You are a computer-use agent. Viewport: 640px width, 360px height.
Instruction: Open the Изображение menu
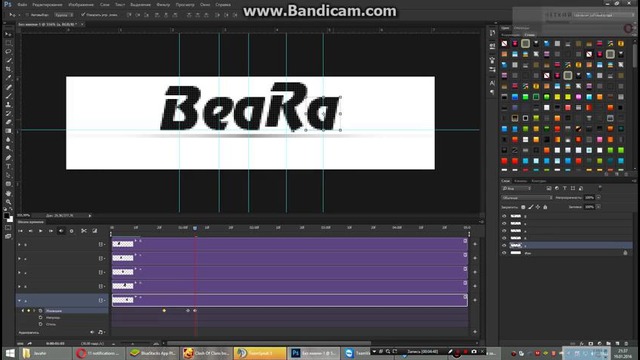81,4
